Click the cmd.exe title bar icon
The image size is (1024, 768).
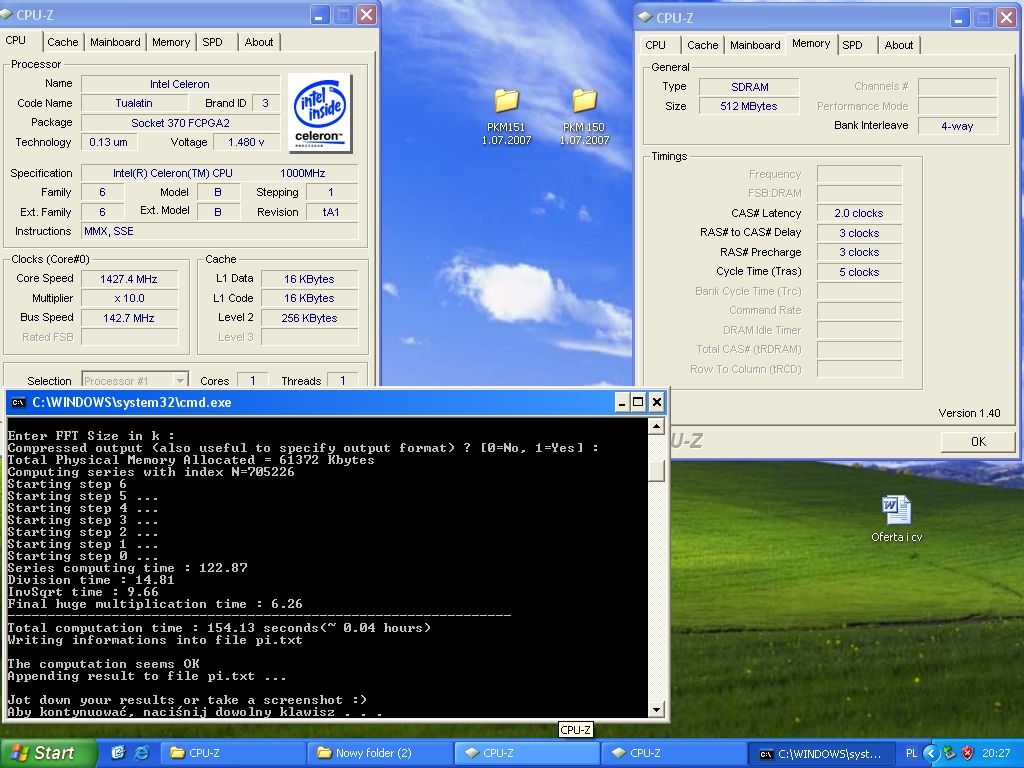pos(18,402)
